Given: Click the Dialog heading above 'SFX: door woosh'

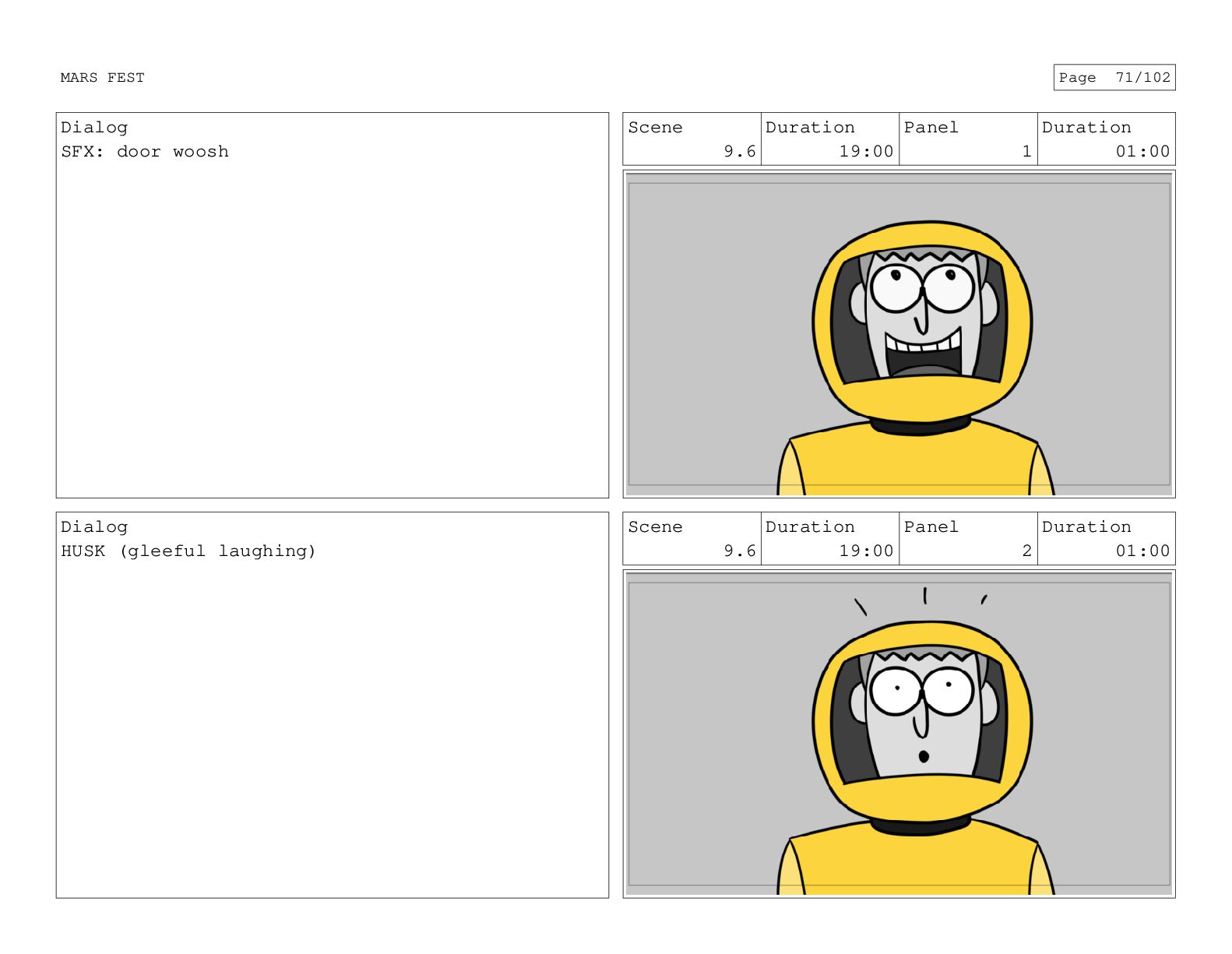Looking at the screenshot, I should [x=94, y=127].
